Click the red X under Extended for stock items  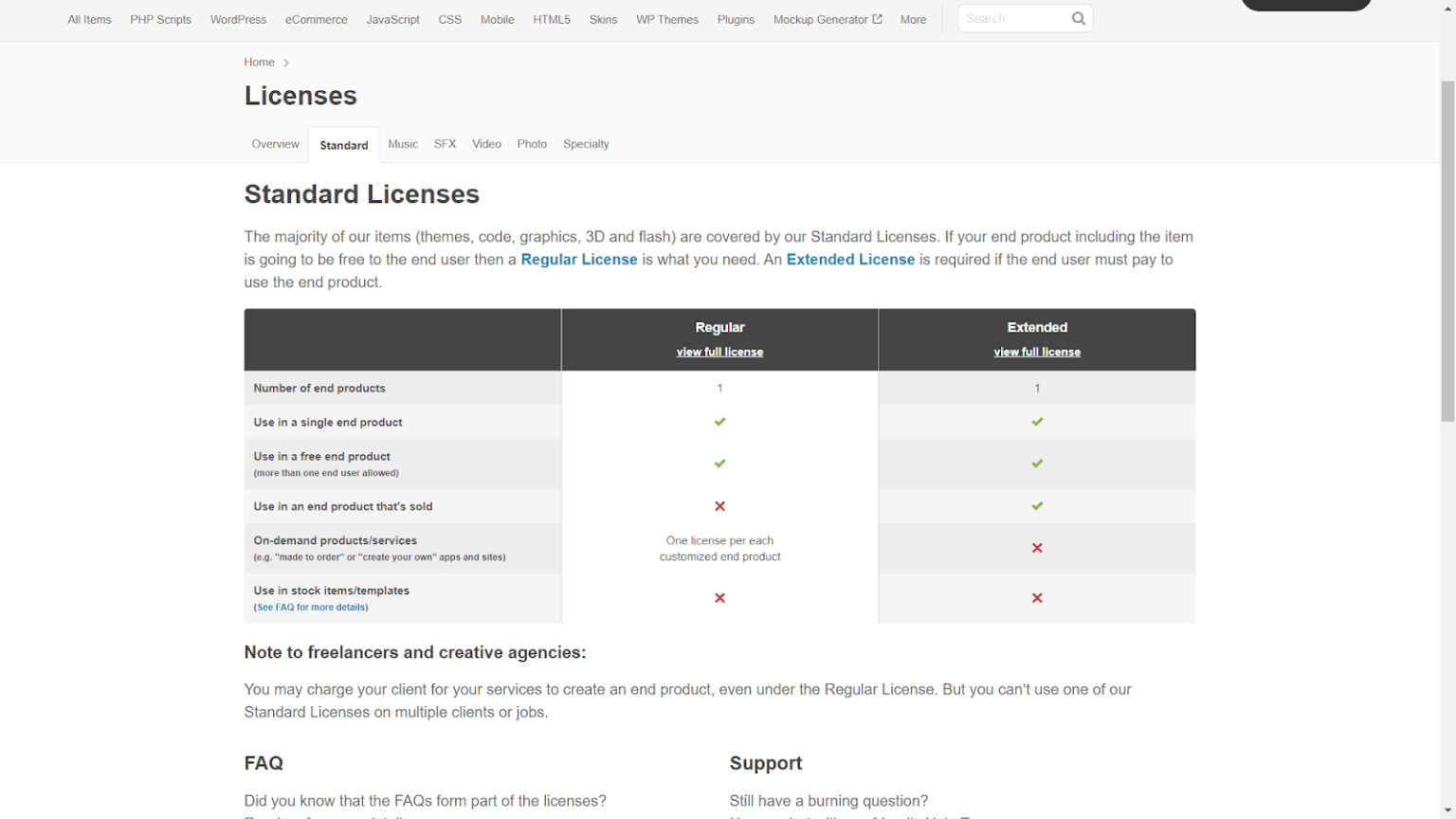[x=1036, y=598]
